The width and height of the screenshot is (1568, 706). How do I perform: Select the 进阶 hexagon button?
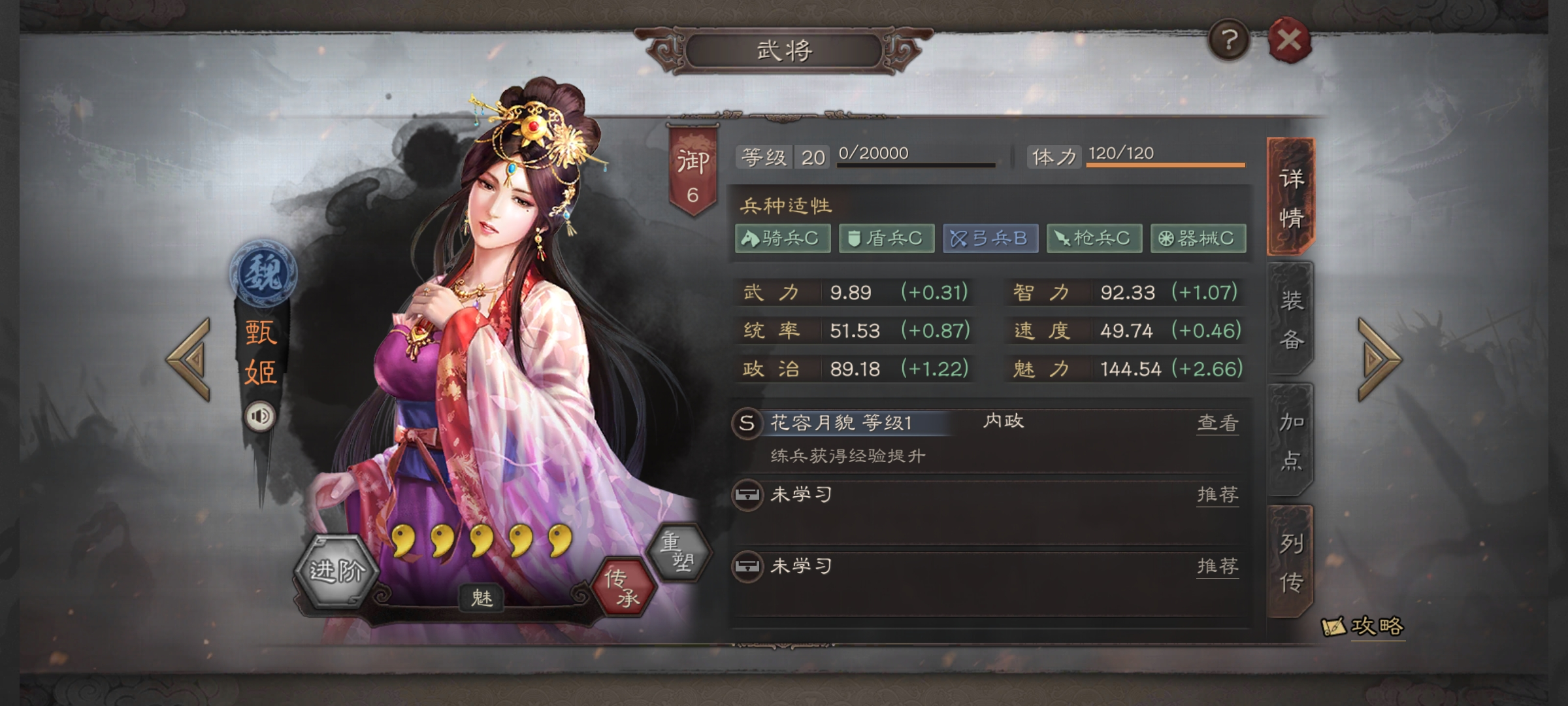tap(336, 571)
